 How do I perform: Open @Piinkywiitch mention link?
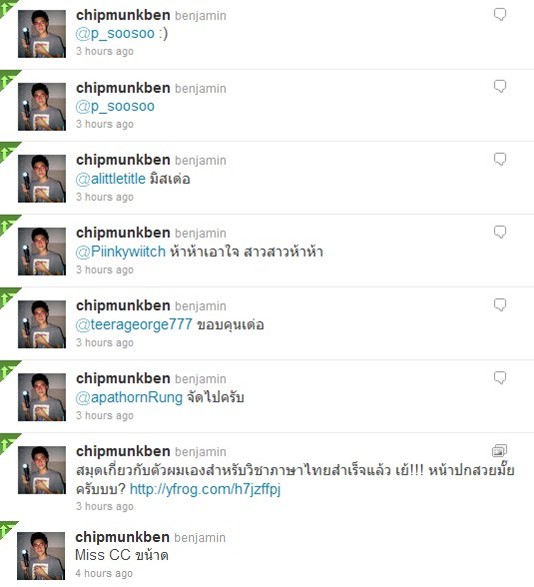[x=121, y=252]
